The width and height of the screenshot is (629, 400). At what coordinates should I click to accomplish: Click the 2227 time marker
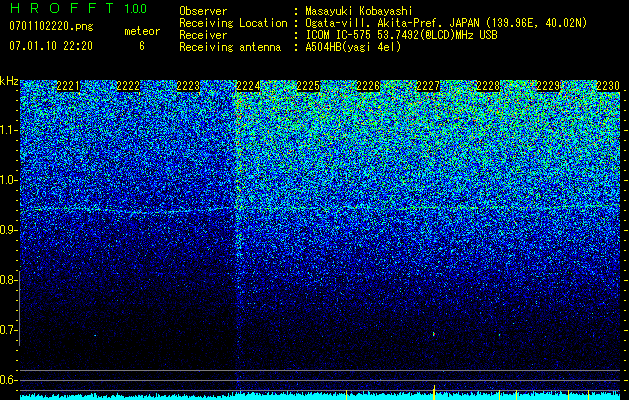click(x=428, y=86)
